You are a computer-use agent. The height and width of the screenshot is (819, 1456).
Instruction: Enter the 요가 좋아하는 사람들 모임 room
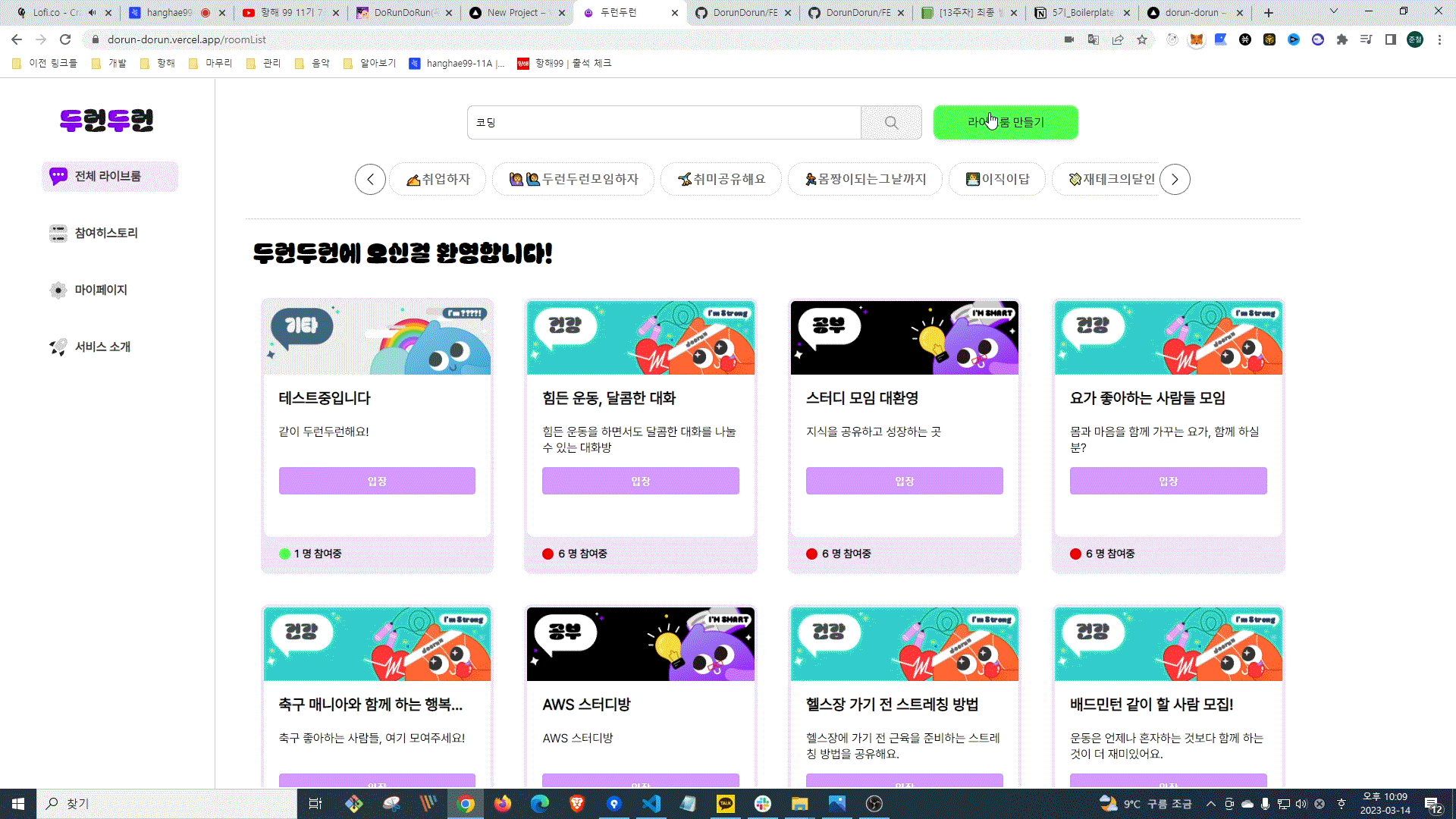[1169, 481]
